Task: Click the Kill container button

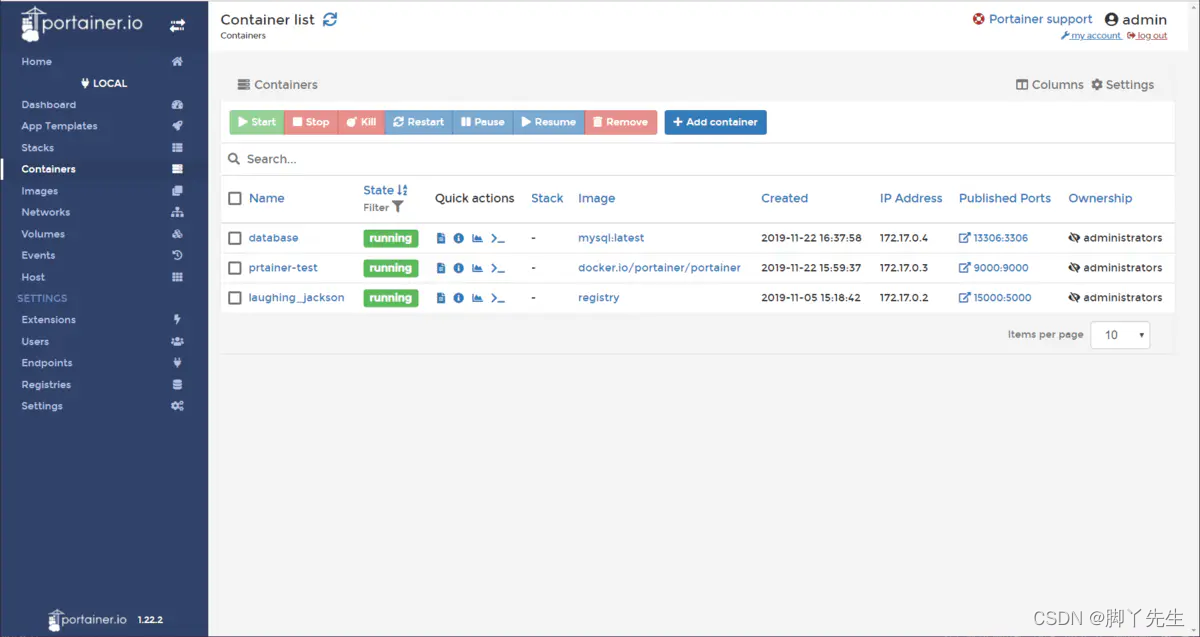Action: point(361,122)
